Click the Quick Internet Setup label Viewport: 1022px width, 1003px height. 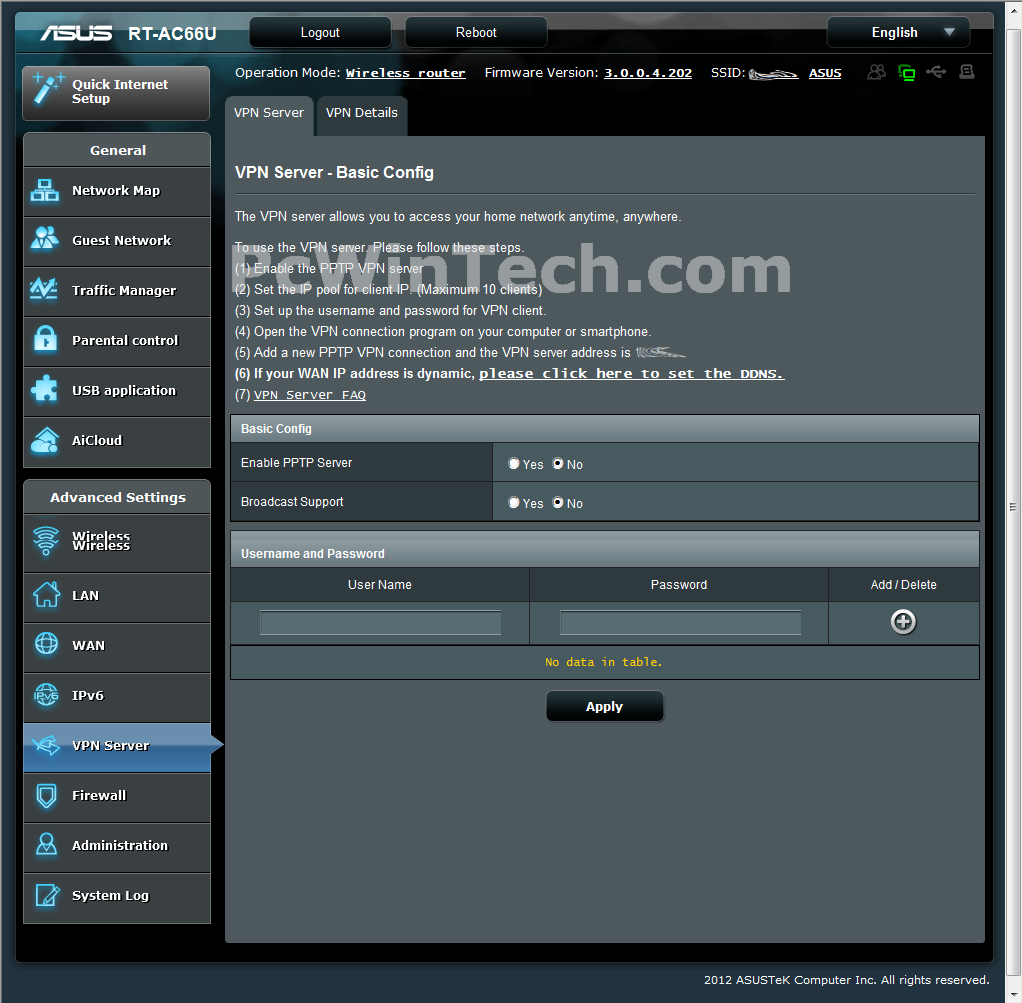pos(120,91)
